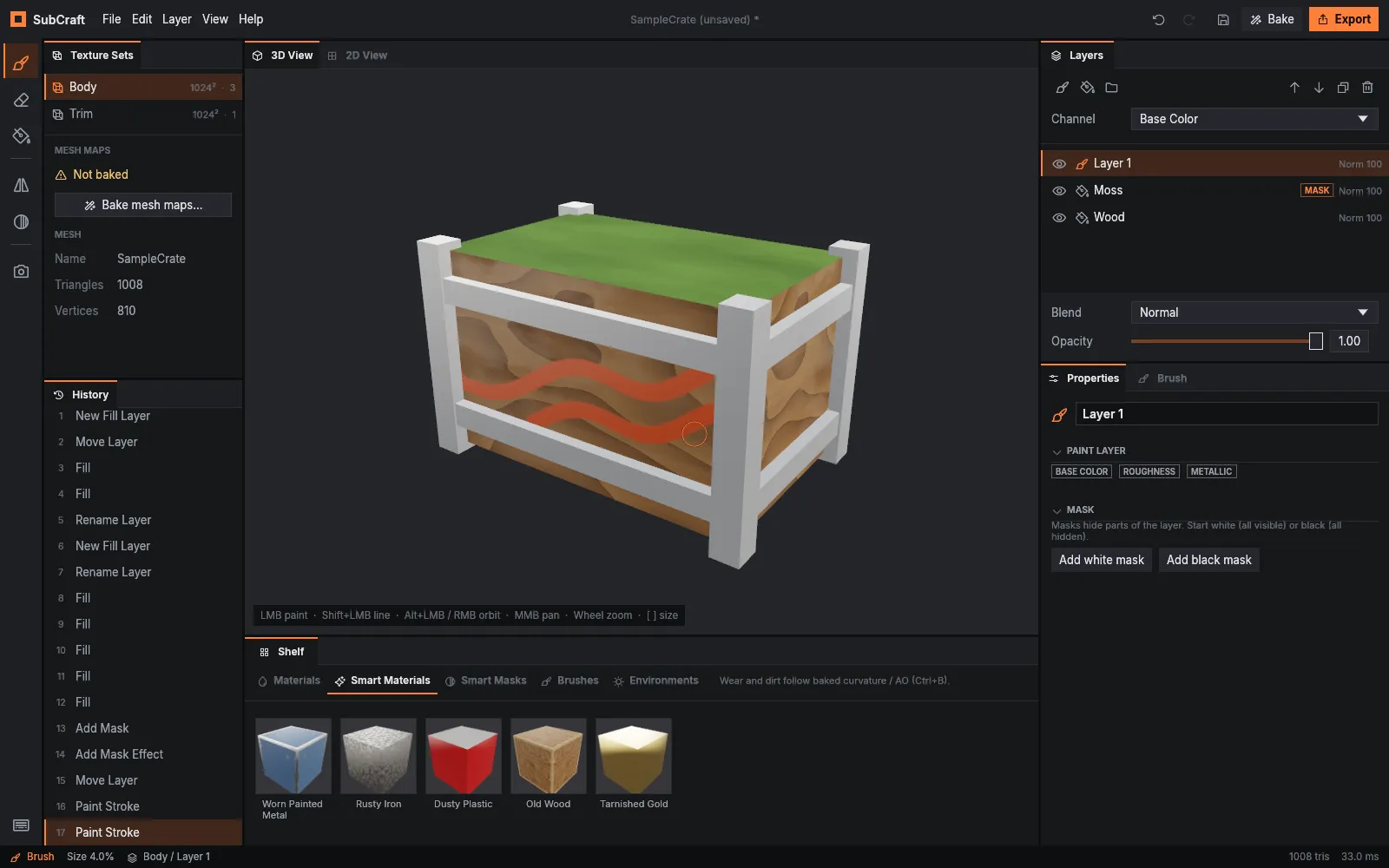Image resolution: width=1389 pixels, height=868 pixels.
Task: Open the Smart Masks shelf tab
Action: coord(485,681)
